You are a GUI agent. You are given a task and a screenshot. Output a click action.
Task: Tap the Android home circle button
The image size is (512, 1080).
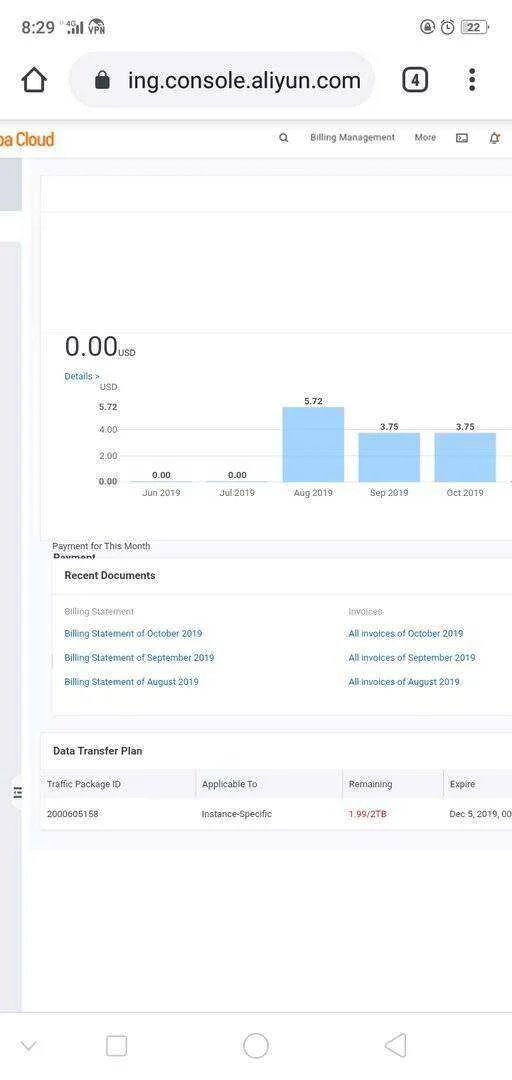tap(256, 1045)
